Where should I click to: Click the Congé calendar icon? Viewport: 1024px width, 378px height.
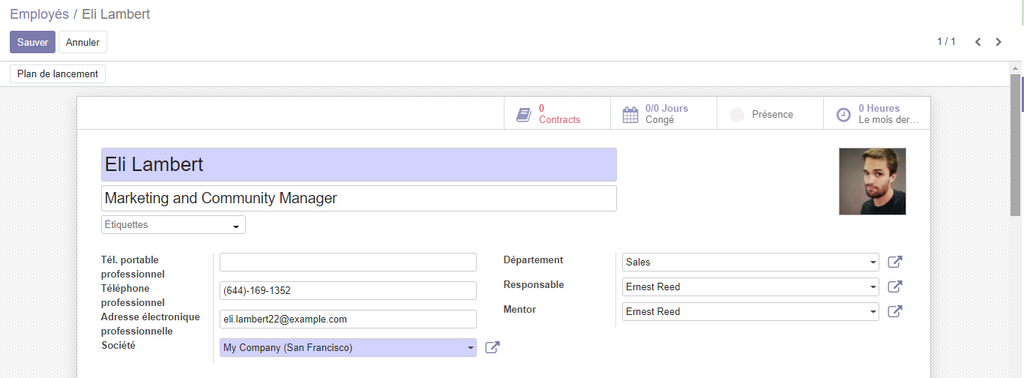[630, 115]
